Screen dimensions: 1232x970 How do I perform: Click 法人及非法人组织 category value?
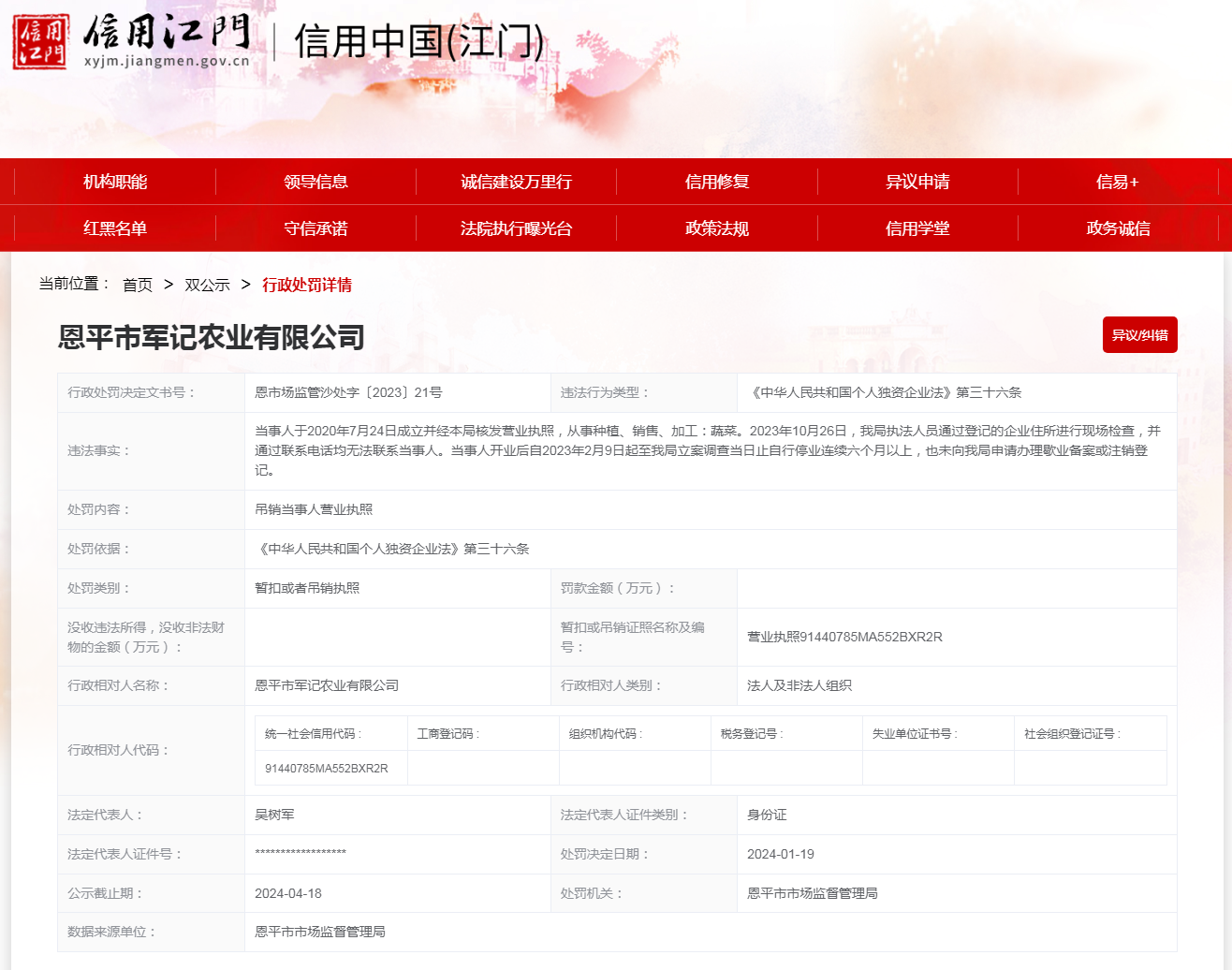pos(799,685)
